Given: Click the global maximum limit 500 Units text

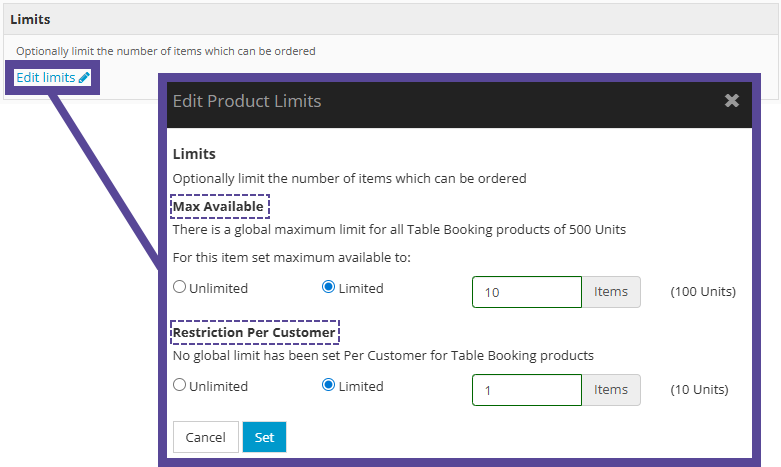Looking at the screenshot, I should [x=399, y=229].
